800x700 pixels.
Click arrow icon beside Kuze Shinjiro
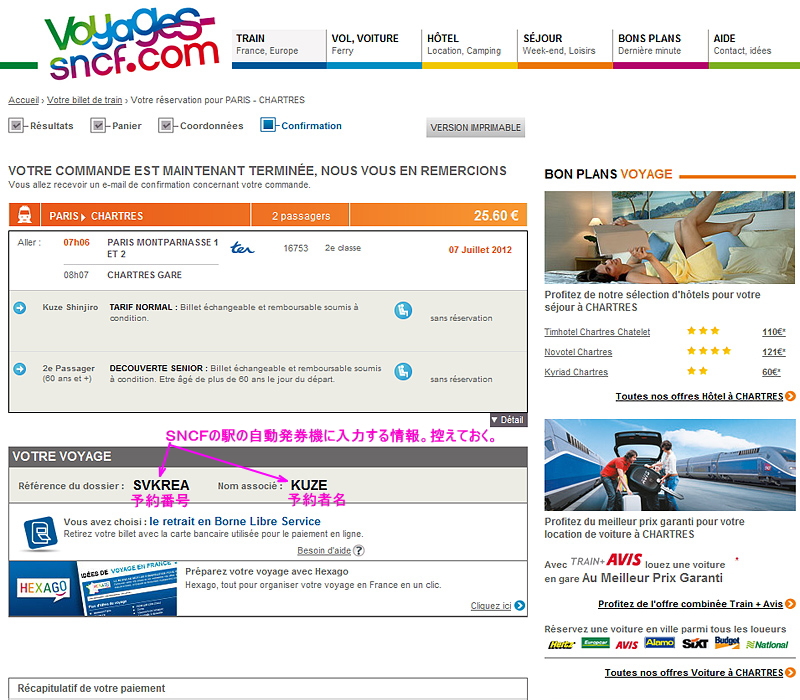(20, 308)
